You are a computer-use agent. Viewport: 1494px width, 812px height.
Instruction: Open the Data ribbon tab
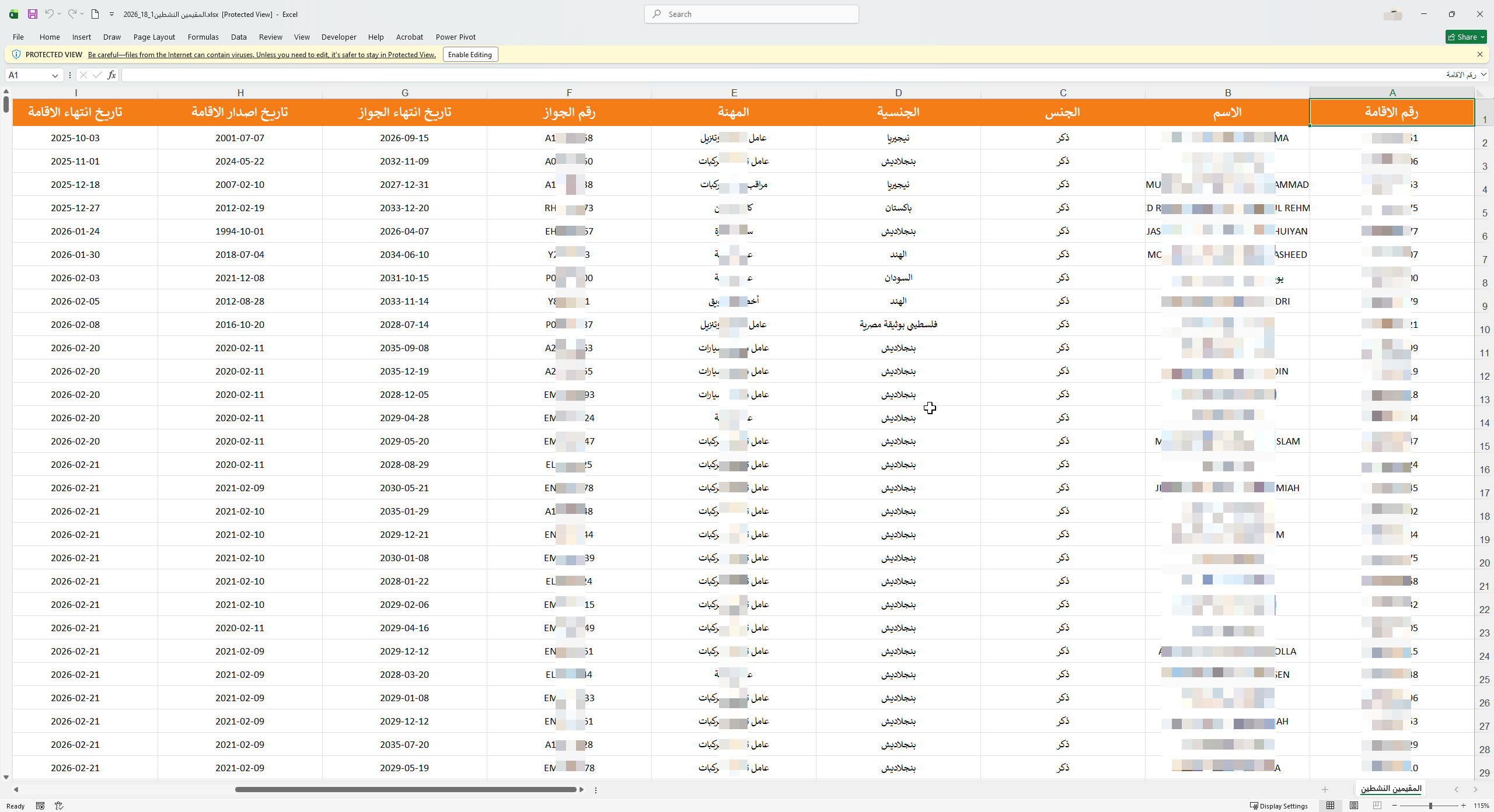(239, 37)
